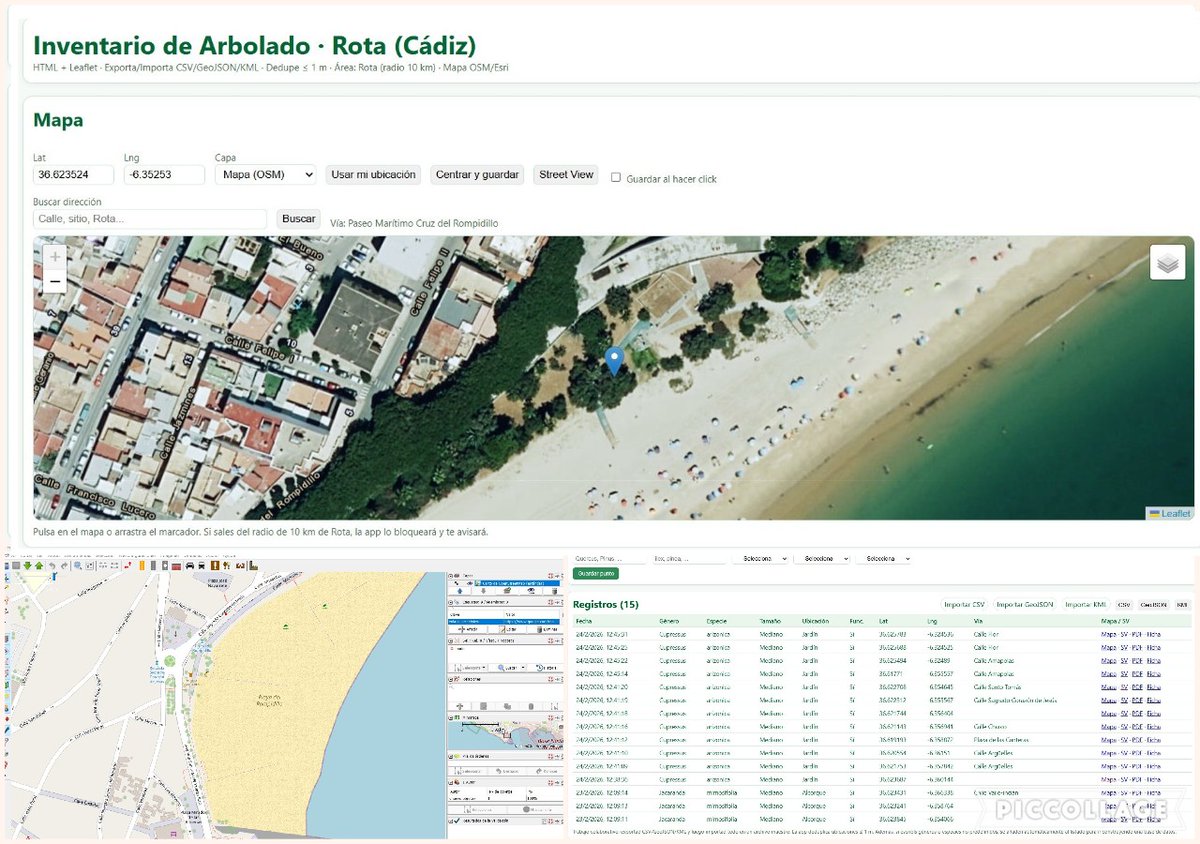Open the Leaflet attribution link
1200x844 pixels.
pyautogui.click(x=1176, y=514)
